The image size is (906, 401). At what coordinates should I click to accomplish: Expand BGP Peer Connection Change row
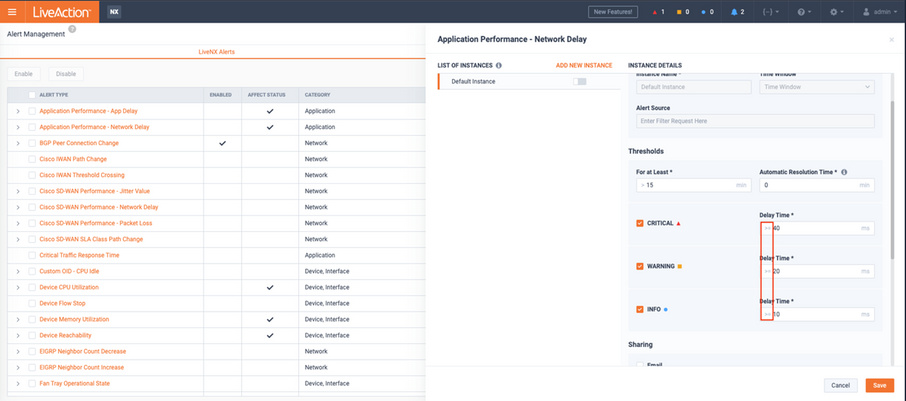18,143
